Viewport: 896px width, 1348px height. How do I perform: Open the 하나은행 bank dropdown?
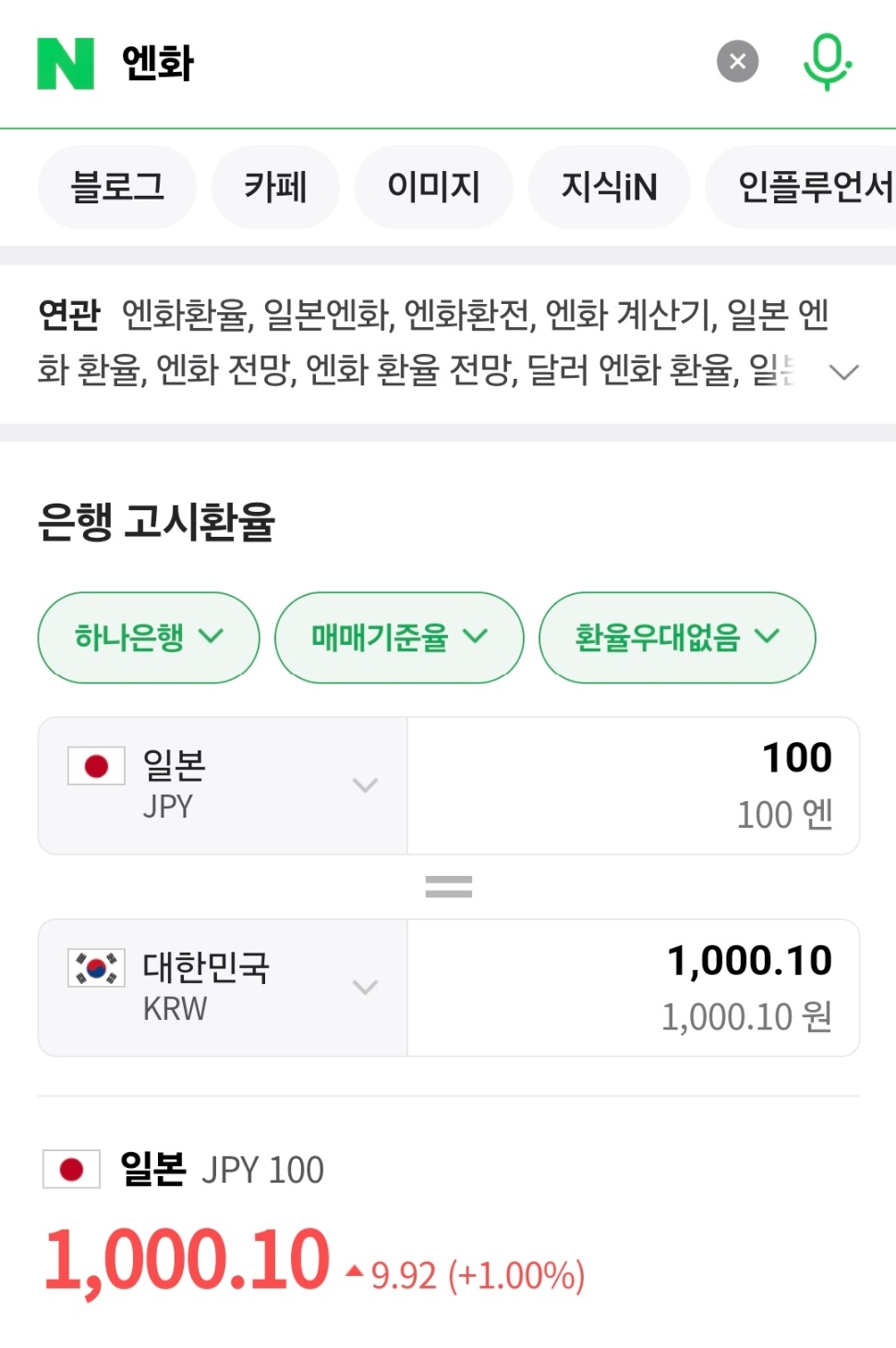(149, 638)
